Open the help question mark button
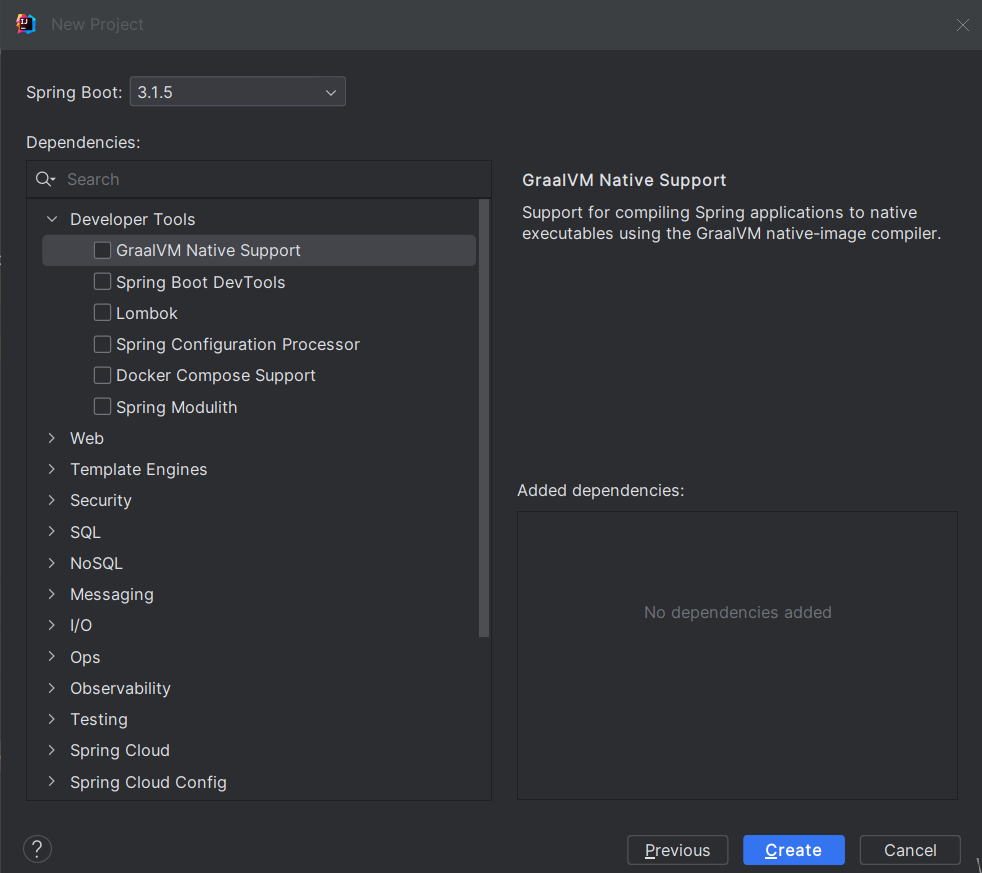 pyautogui.click(x=38, y=849)
